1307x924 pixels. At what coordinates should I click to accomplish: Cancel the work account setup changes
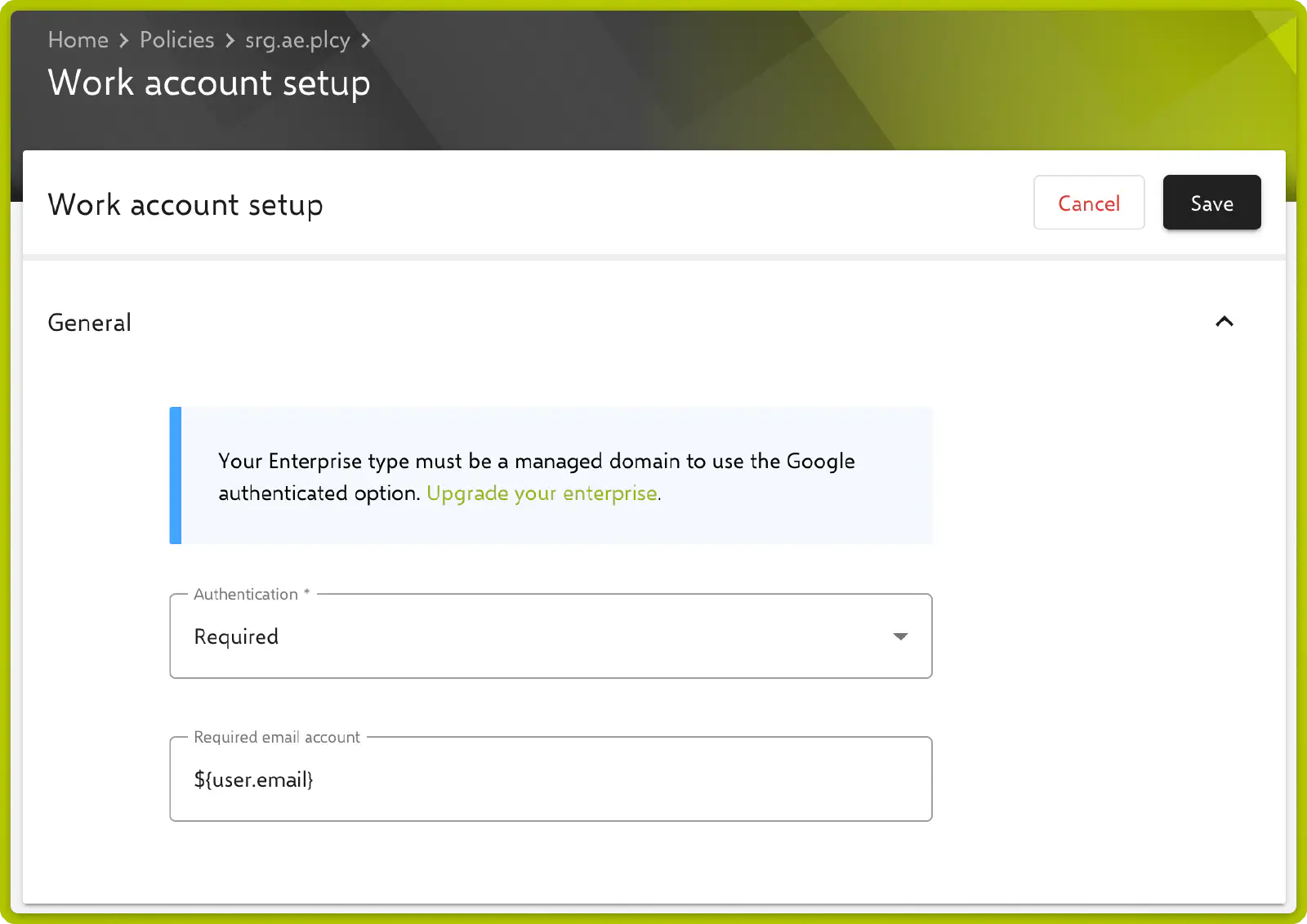pyautogui.click(x=1089, y=203)
